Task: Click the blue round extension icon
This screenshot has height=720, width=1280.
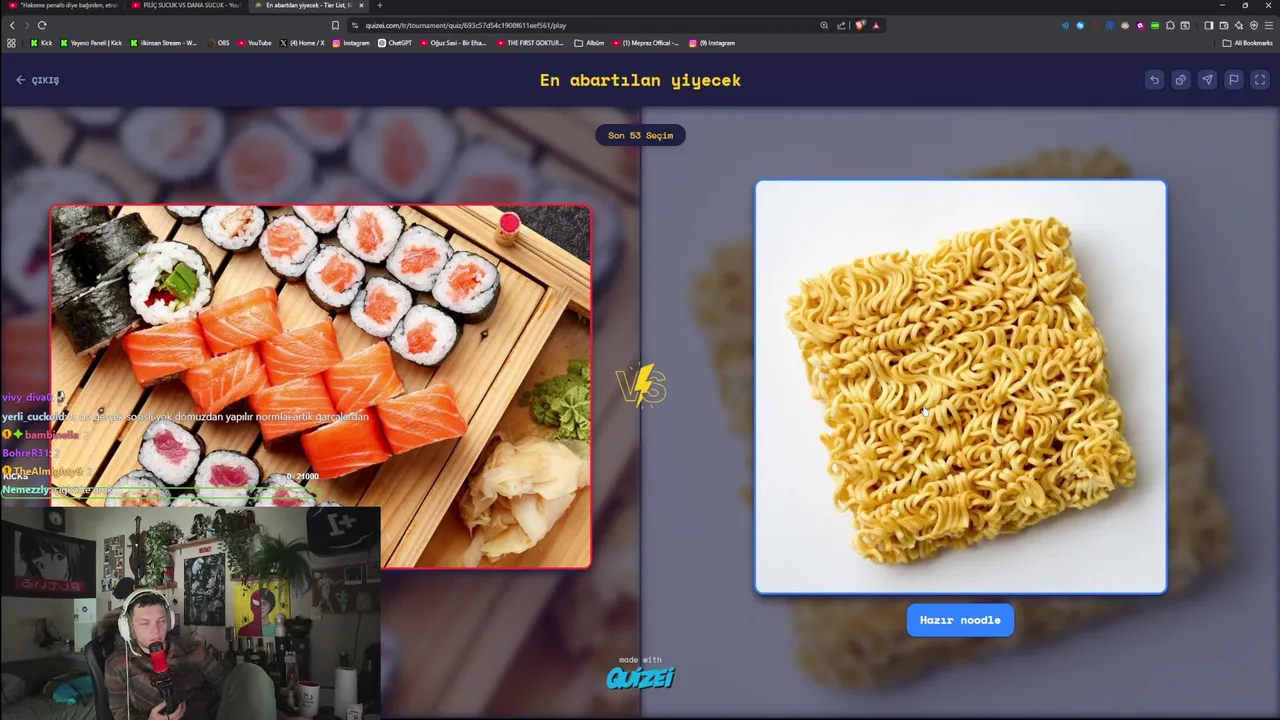Action: click(1080, 25)
